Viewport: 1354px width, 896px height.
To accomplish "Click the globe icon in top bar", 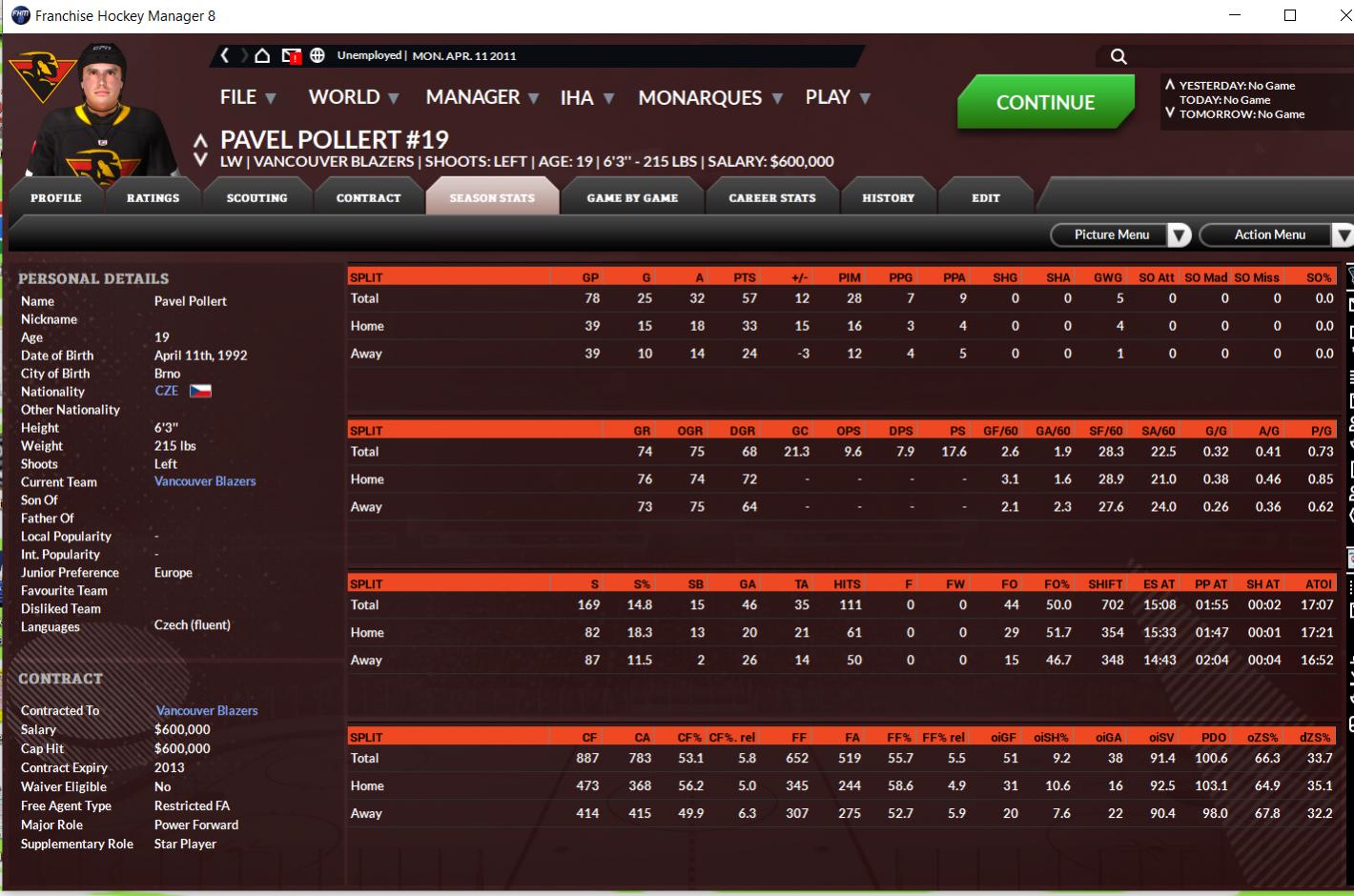I will [318, 56].
